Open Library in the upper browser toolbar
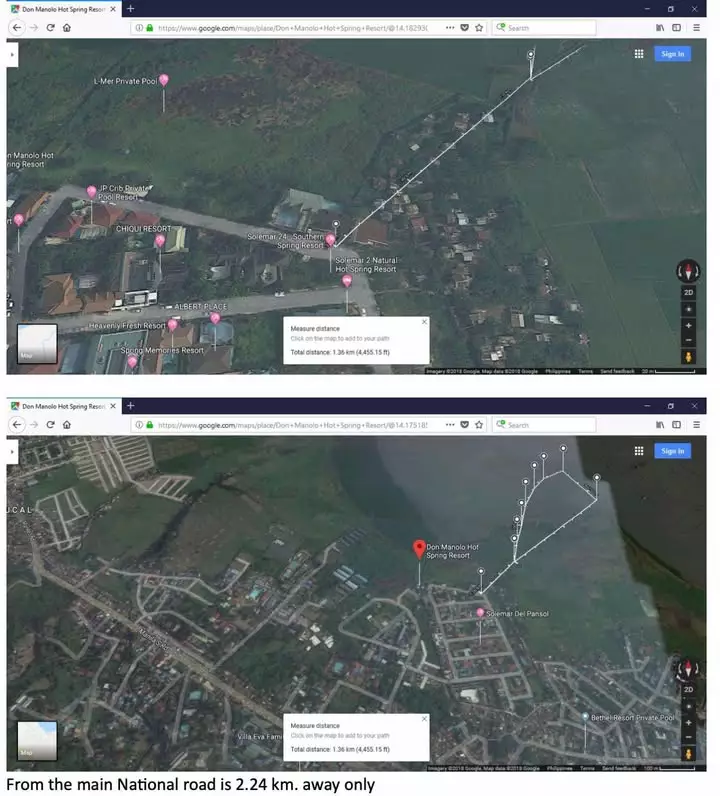720x796 pixels. (660, 28)
